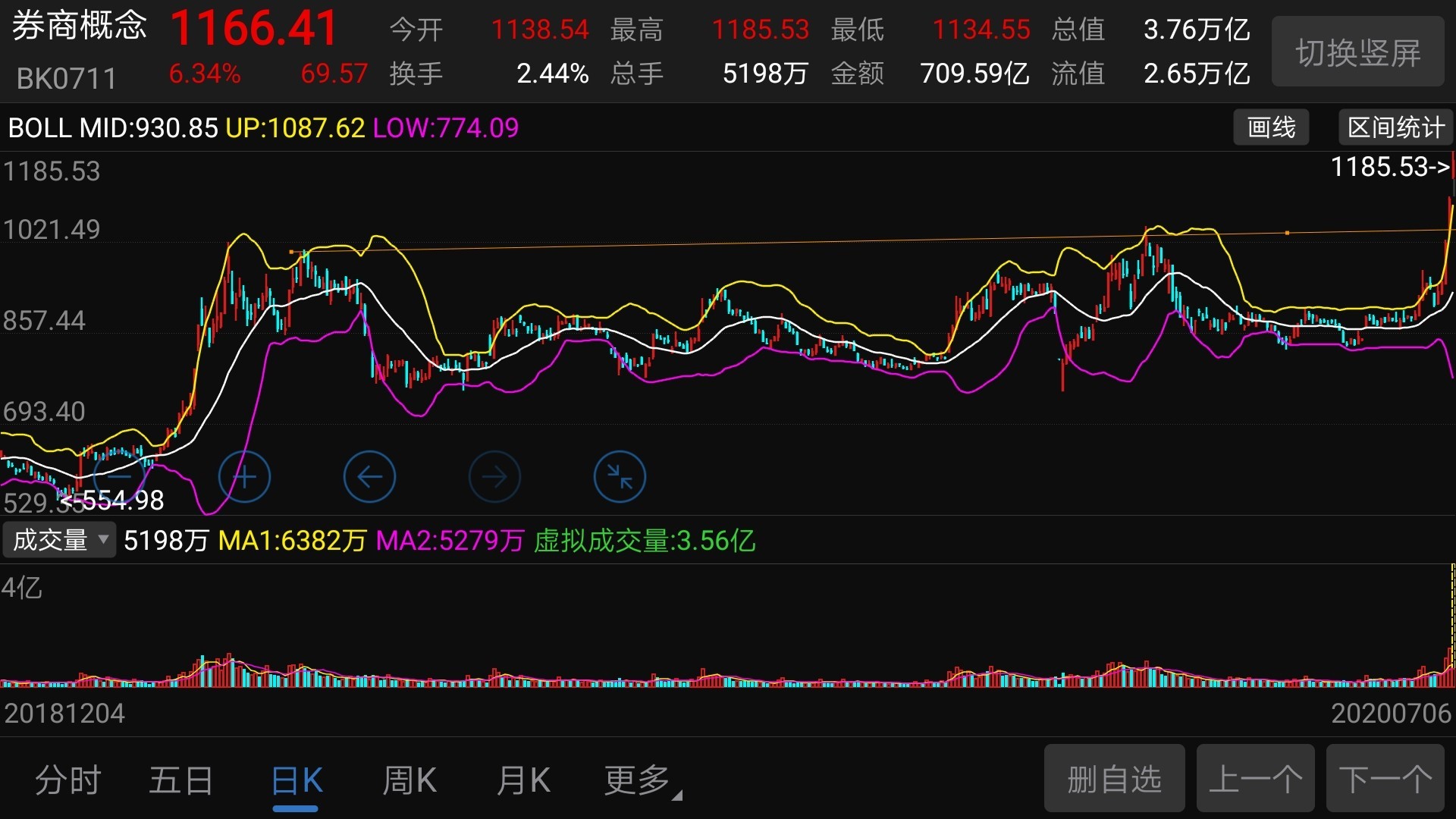Switch to the 五日 tab
Screen dimensions: 1456x819
[x=181, y=780]
